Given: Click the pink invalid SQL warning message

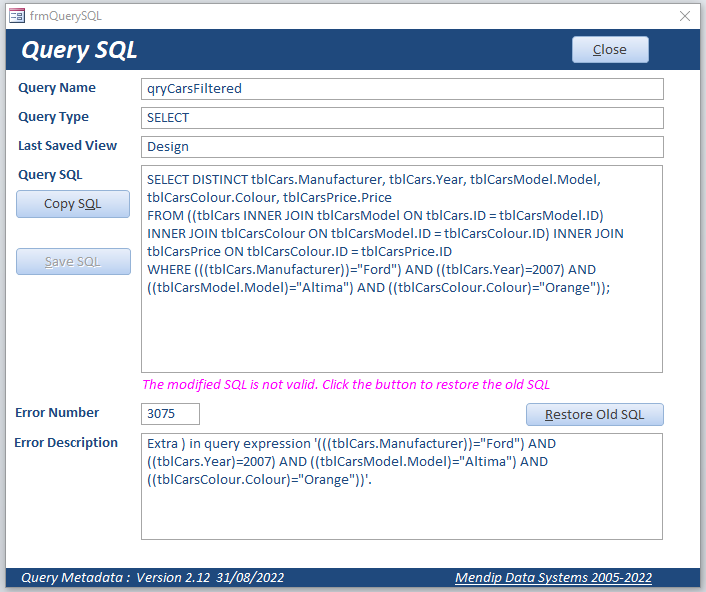Looking at the screenshot, I should tap(346, 384).
